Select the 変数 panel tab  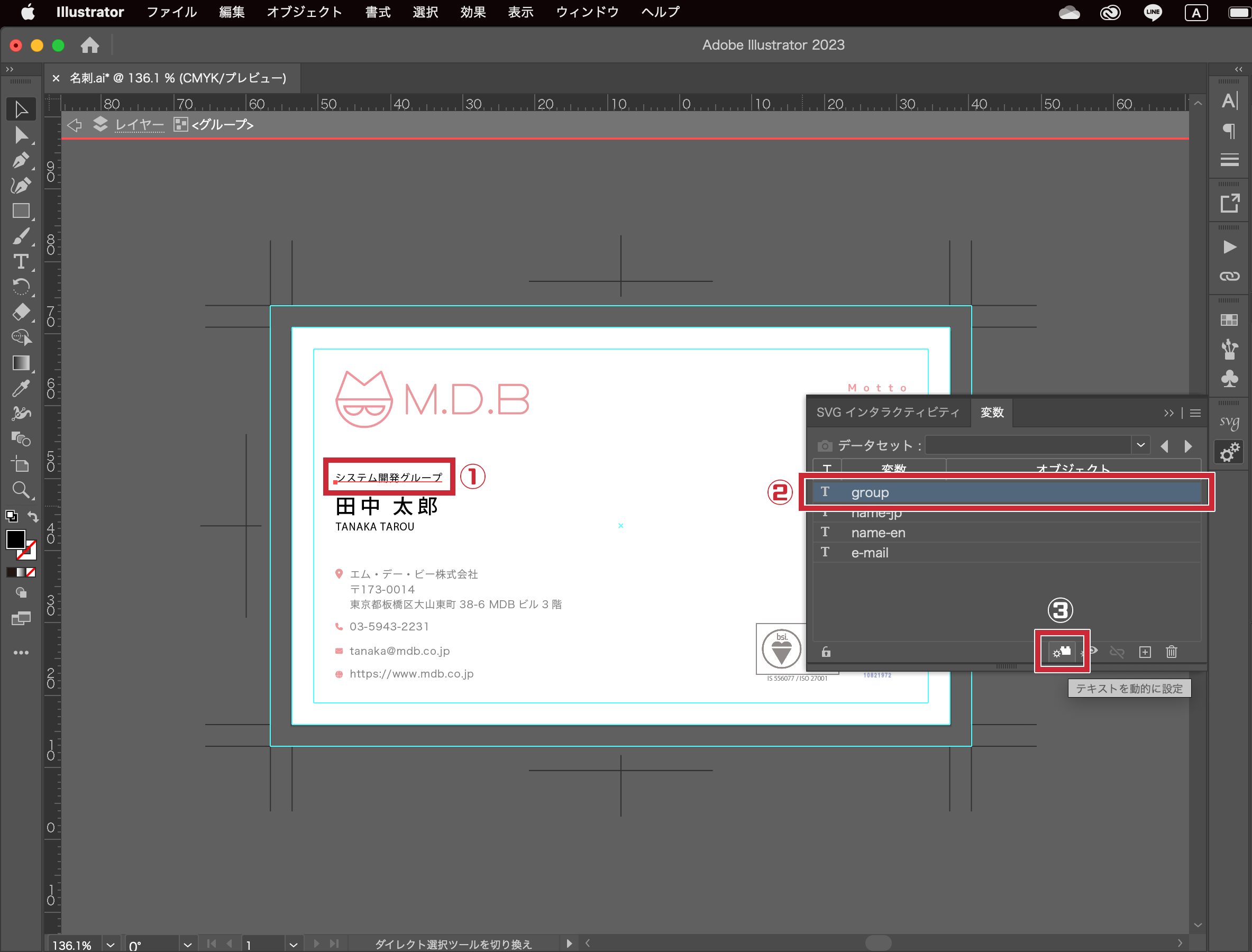click(992, 413)
